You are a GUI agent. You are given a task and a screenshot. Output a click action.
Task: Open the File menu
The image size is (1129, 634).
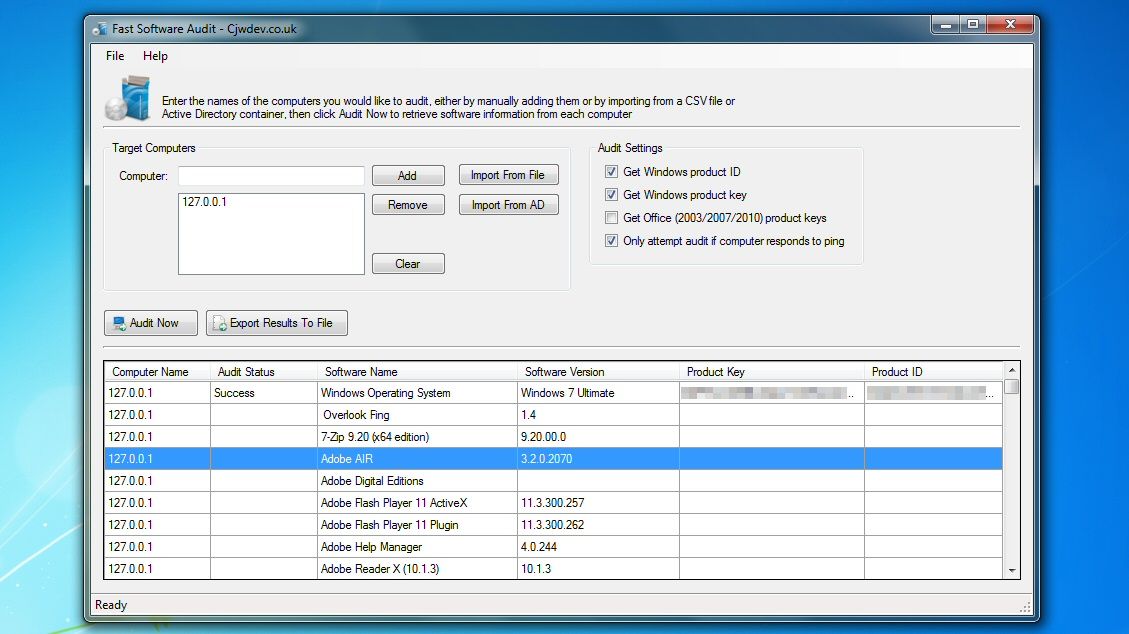pos(113,56)
